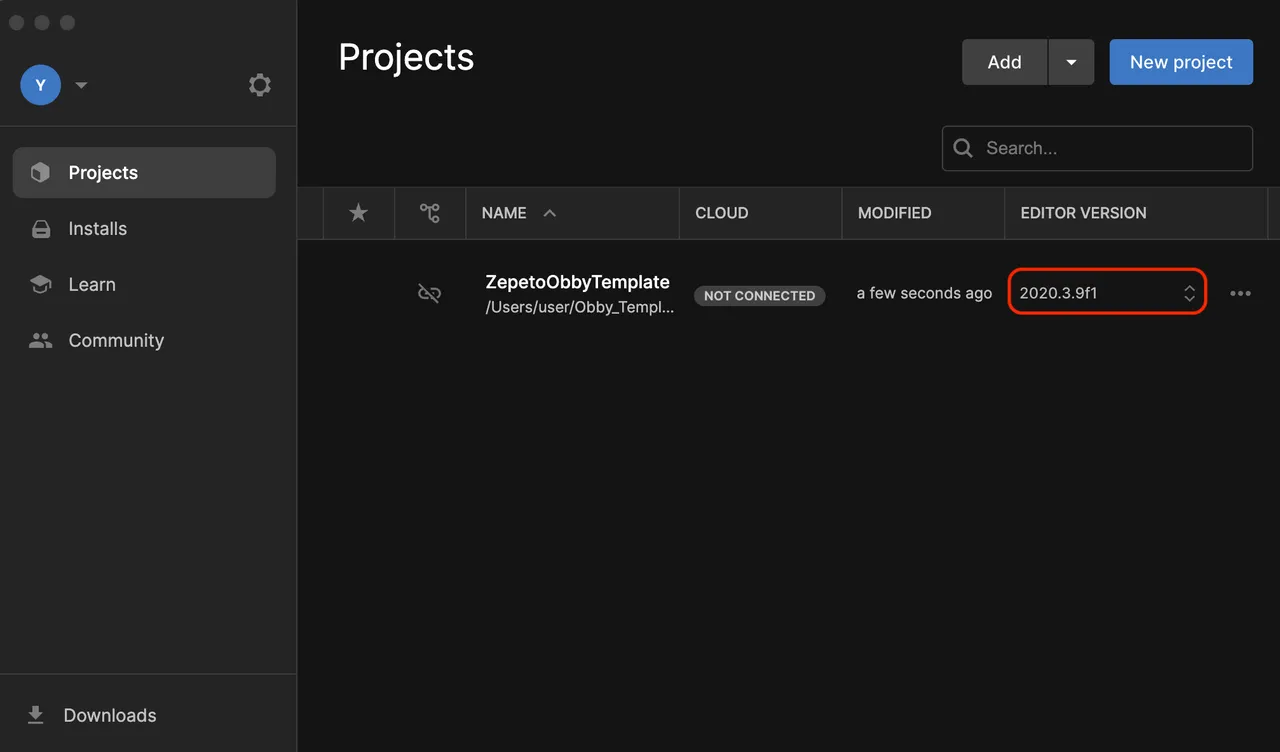
Task: Toggle name sorting with the NAME column arrow
Action: click(x=549, y=213)
